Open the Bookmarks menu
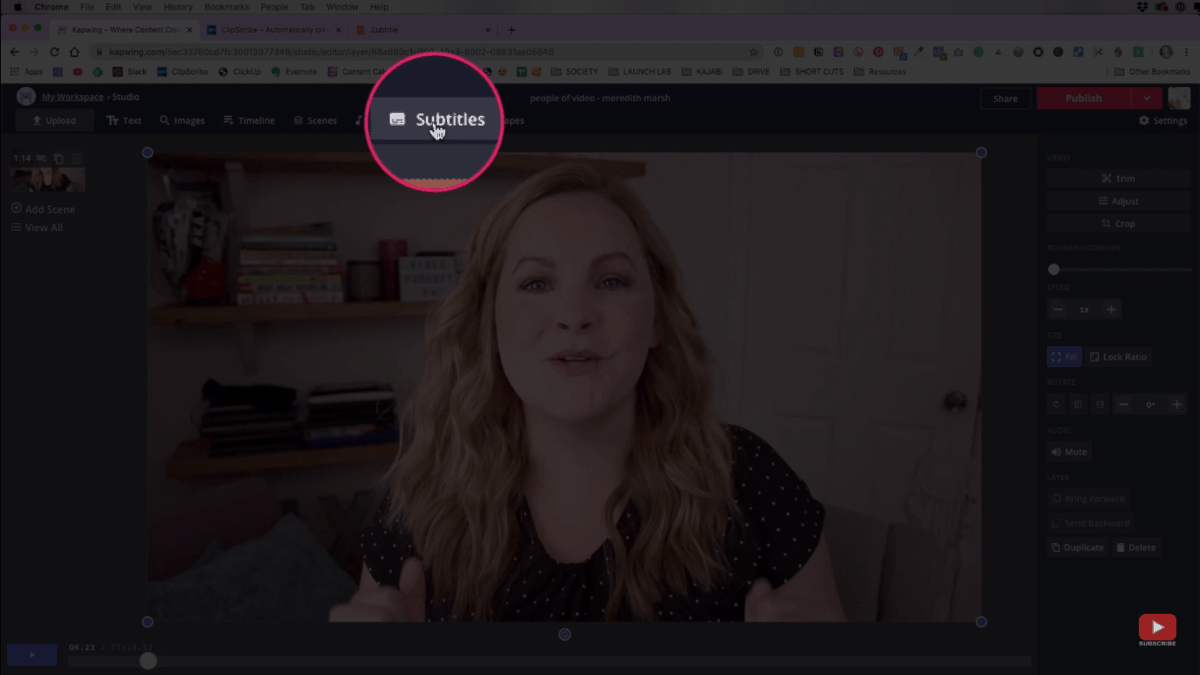This screenshot has height=675, width=1200. pyautogui.click(x=227, y=6)
